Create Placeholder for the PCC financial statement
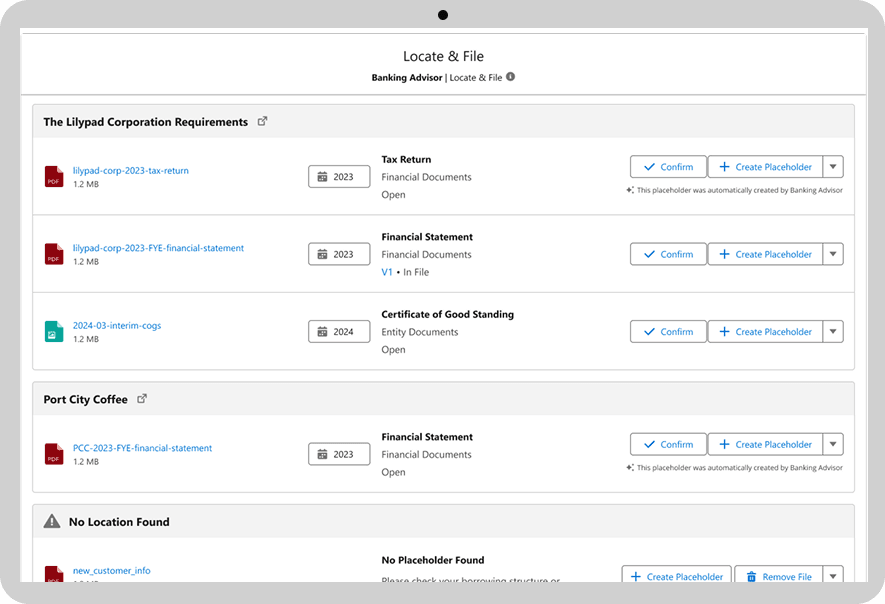 [765, 444]
